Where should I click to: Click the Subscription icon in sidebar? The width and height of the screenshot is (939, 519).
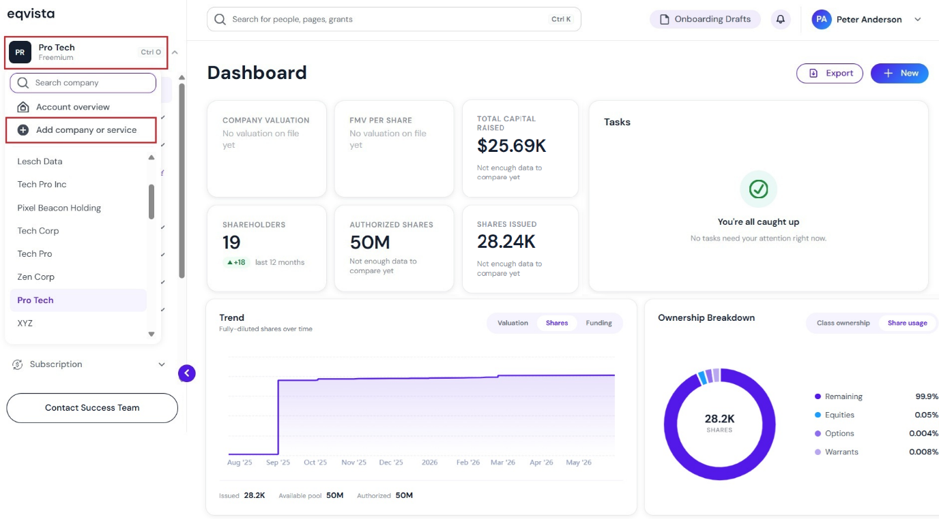coord(17,365)
